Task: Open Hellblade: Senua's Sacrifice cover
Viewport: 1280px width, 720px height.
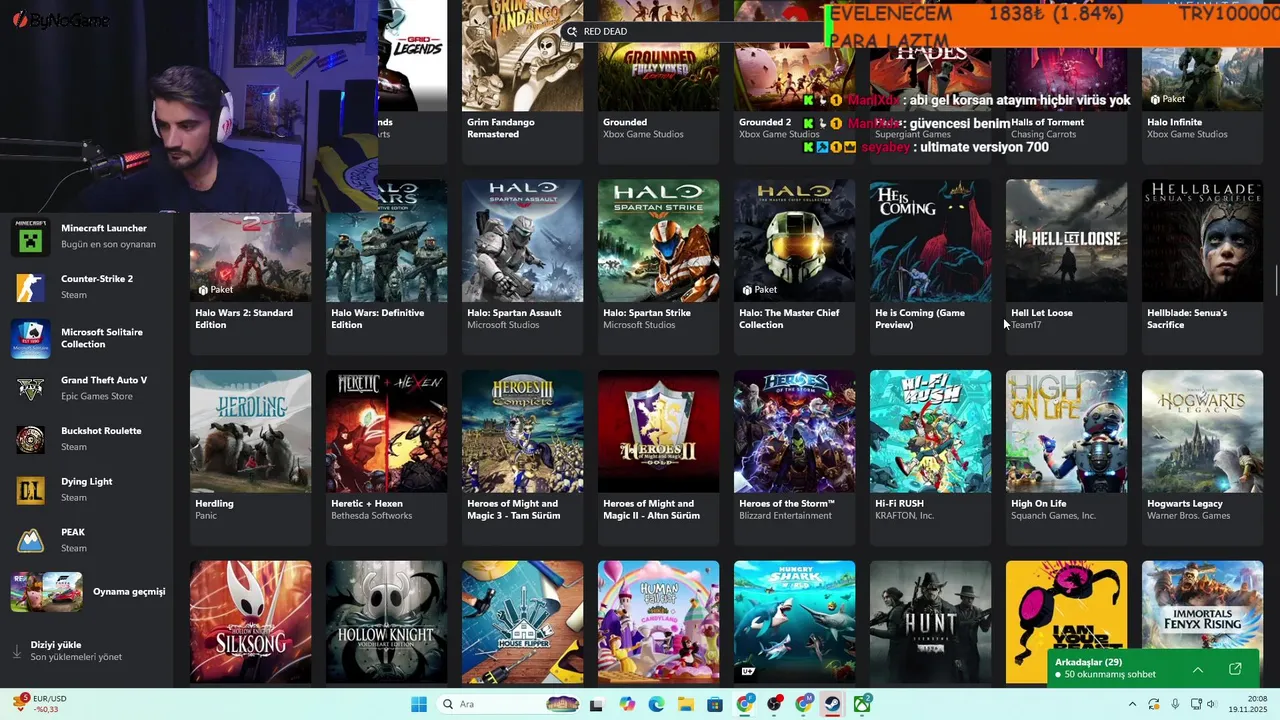Action: [x=1202, y=241]
